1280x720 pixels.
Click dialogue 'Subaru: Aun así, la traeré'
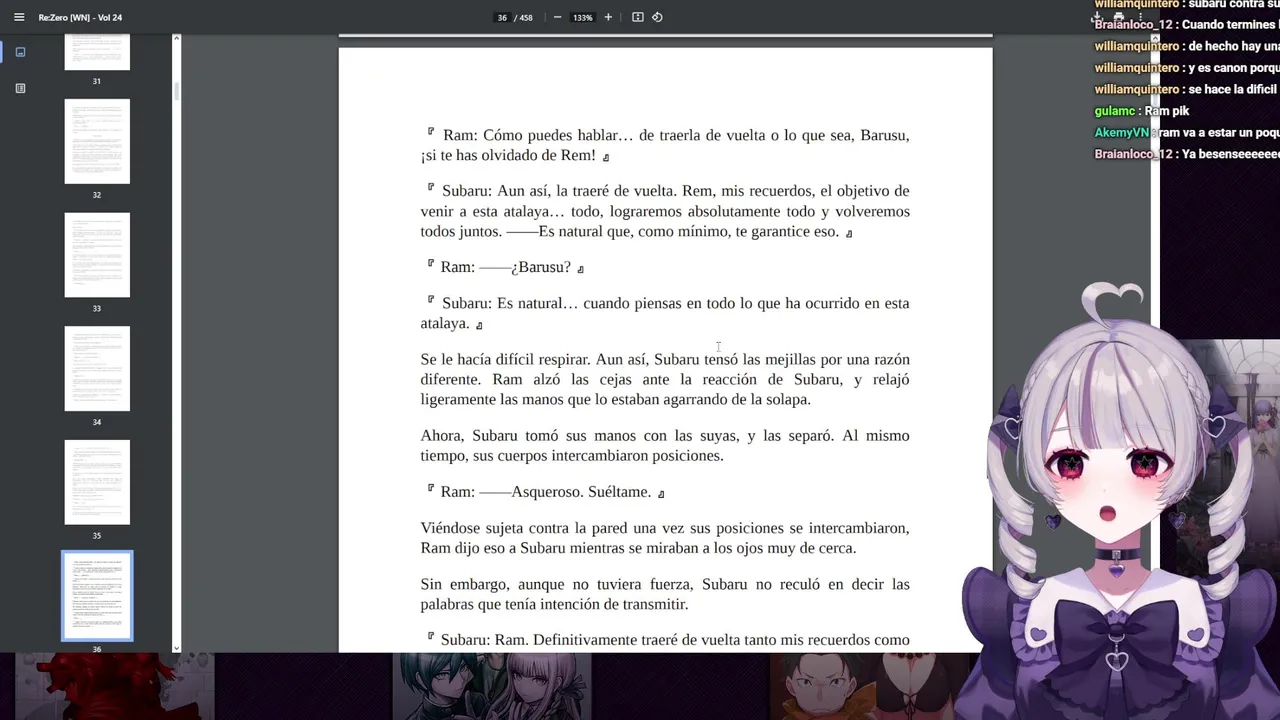click(665, 211)
